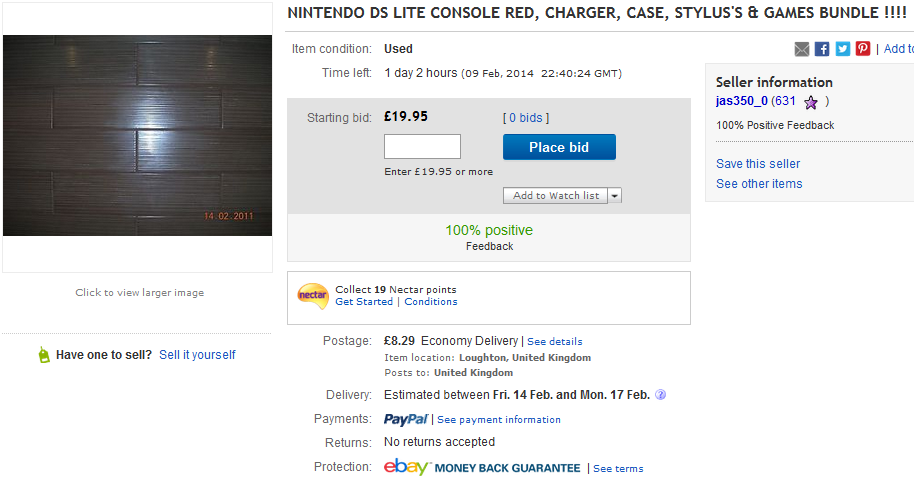Open the item photo thumbnail
This screenshot has width=914, height=490.
(x=138, y=136)
